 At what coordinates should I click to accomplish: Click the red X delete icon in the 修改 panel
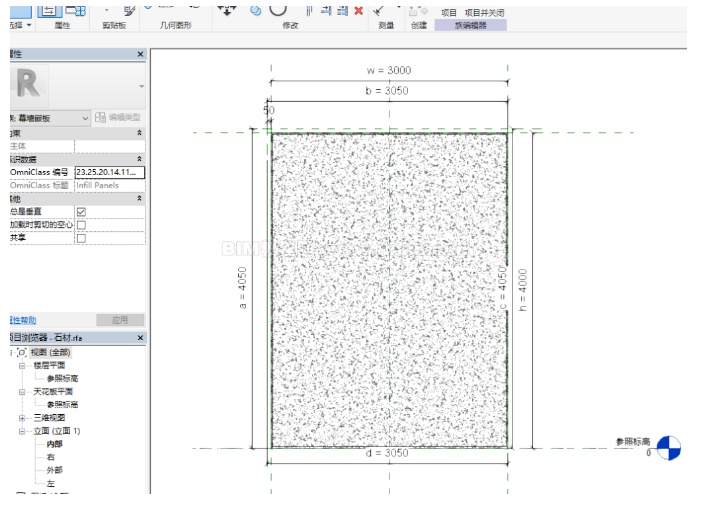[x=358, y=11]
